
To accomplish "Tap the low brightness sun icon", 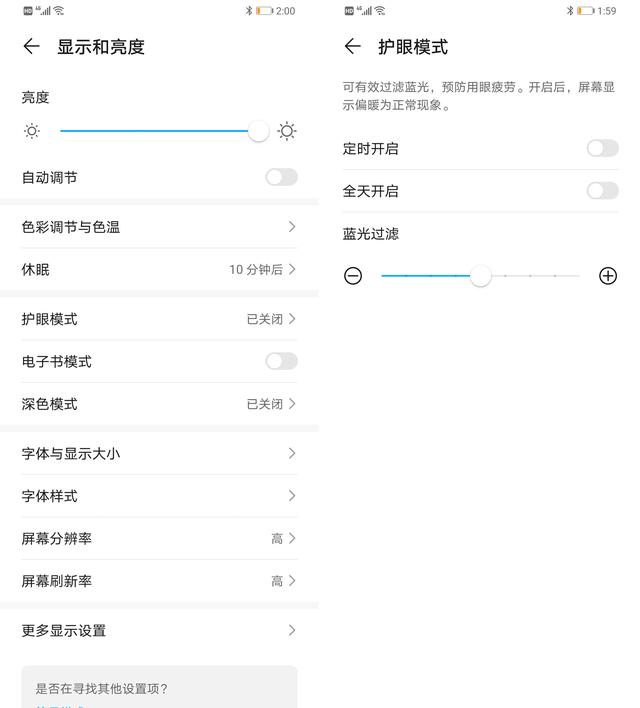I will coord(32,131).
